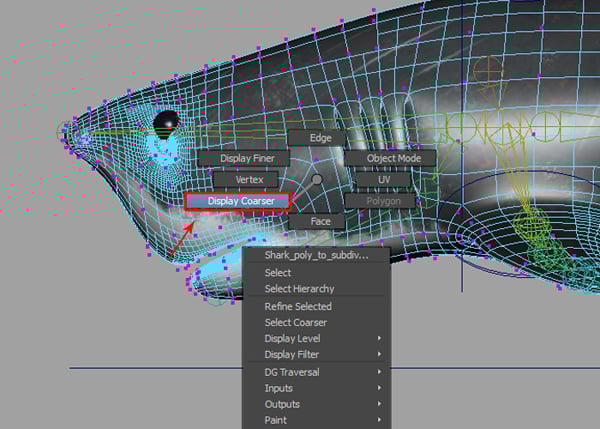The height and width of the screenshot is (429, 600).
Task: Open the Outputs submenu
Action: pyautogui.click(x=316, y=404)
